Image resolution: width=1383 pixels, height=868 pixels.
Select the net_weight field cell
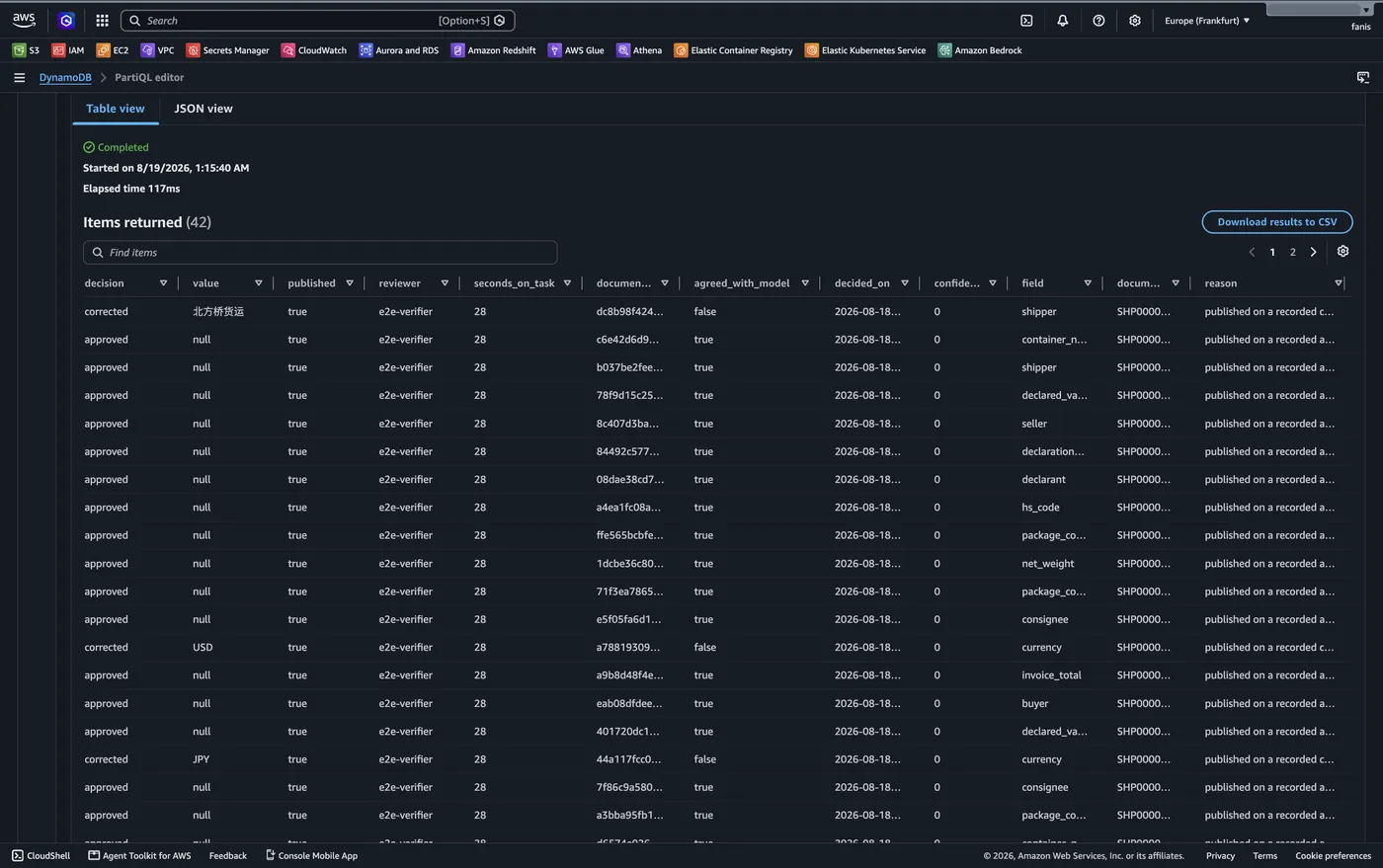[x=1048, y=564]
